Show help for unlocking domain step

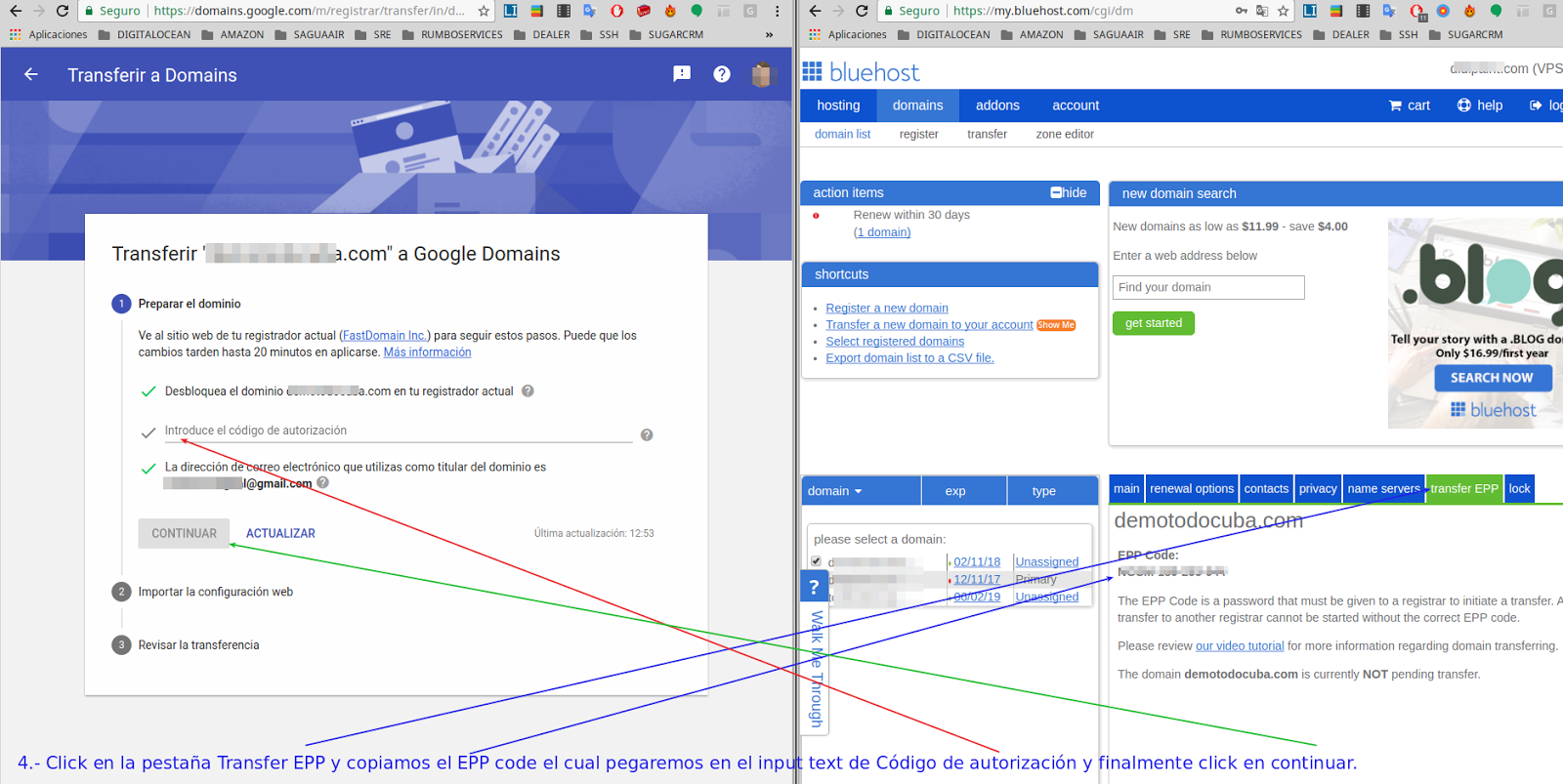point(528,391)
